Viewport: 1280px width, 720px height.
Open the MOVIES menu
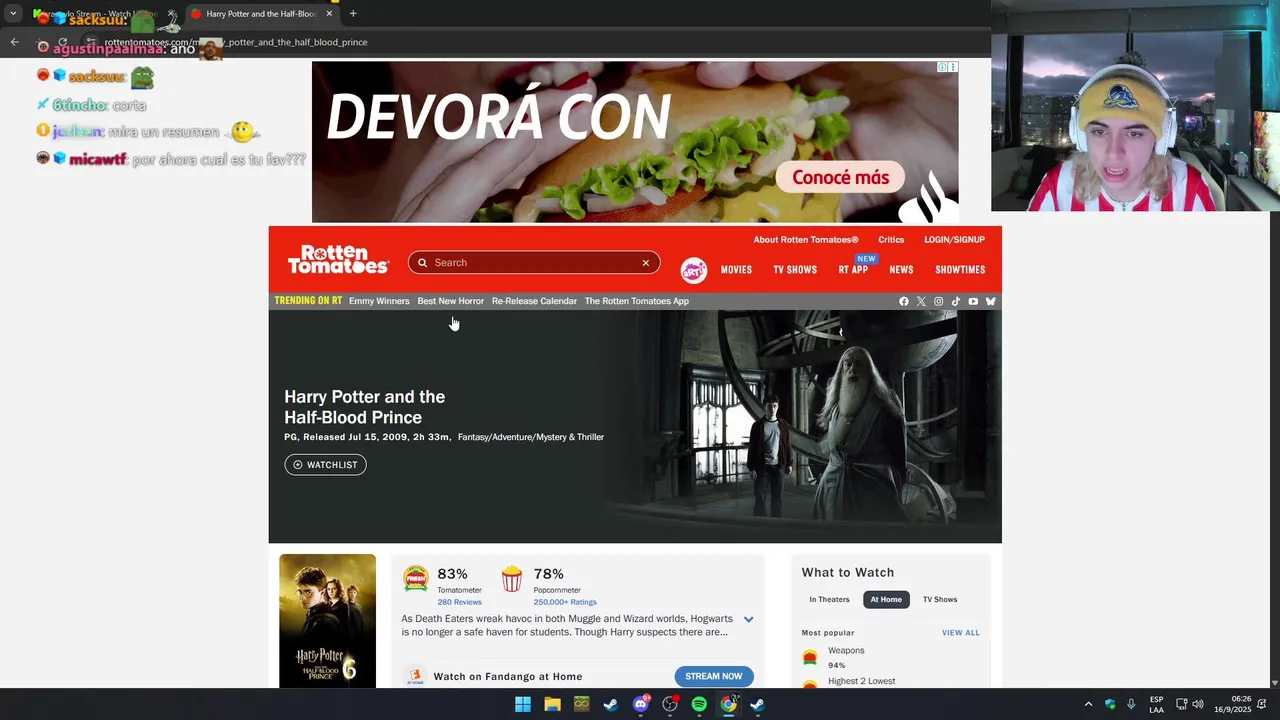(x=736, y=270)
